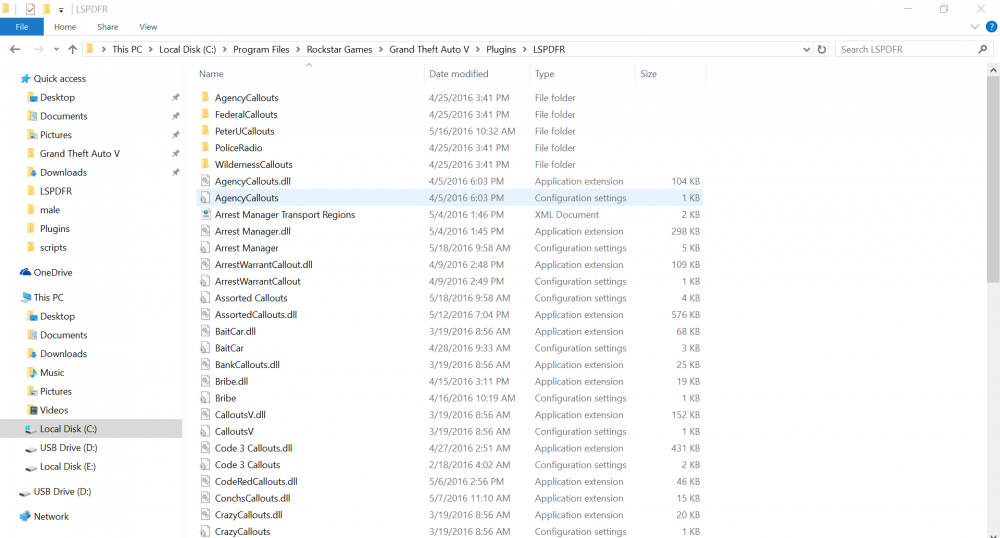
Task: Switch to the View ribbon tab
Action: [x=148, y=27]
